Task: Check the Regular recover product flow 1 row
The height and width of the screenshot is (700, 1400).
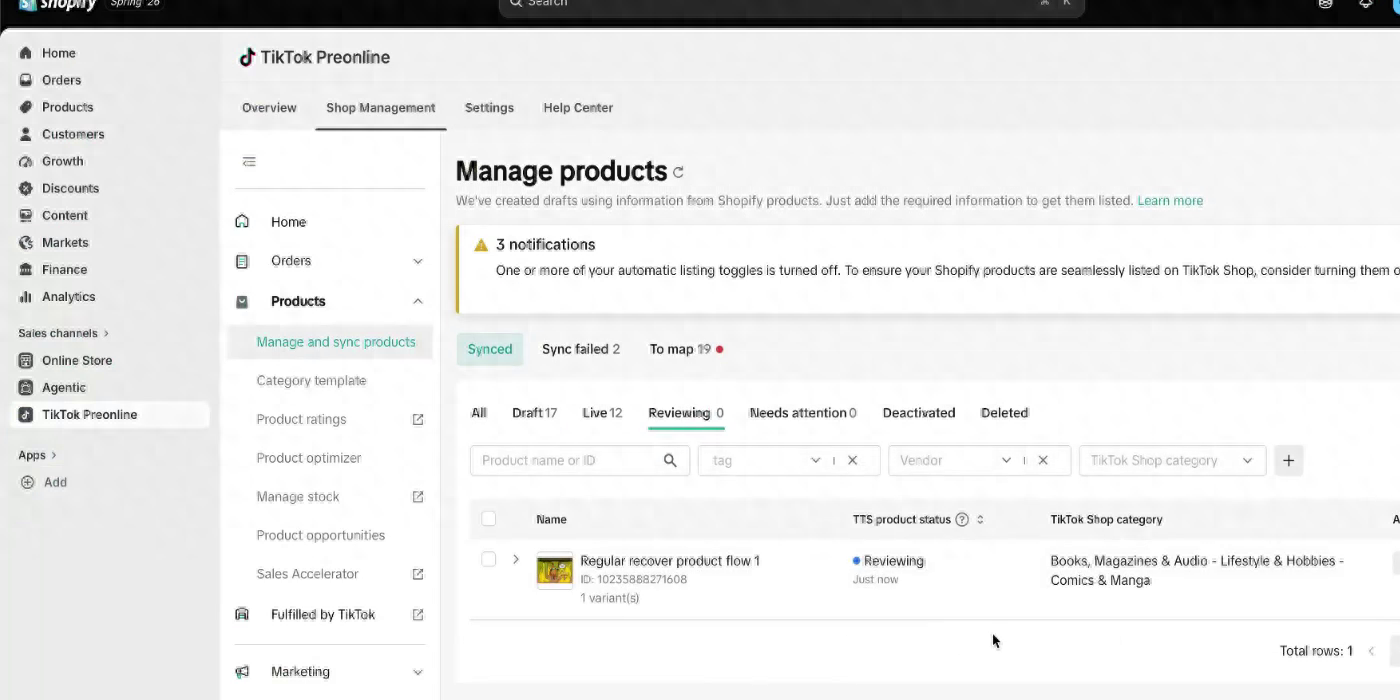Action: (x=488, y=559)
